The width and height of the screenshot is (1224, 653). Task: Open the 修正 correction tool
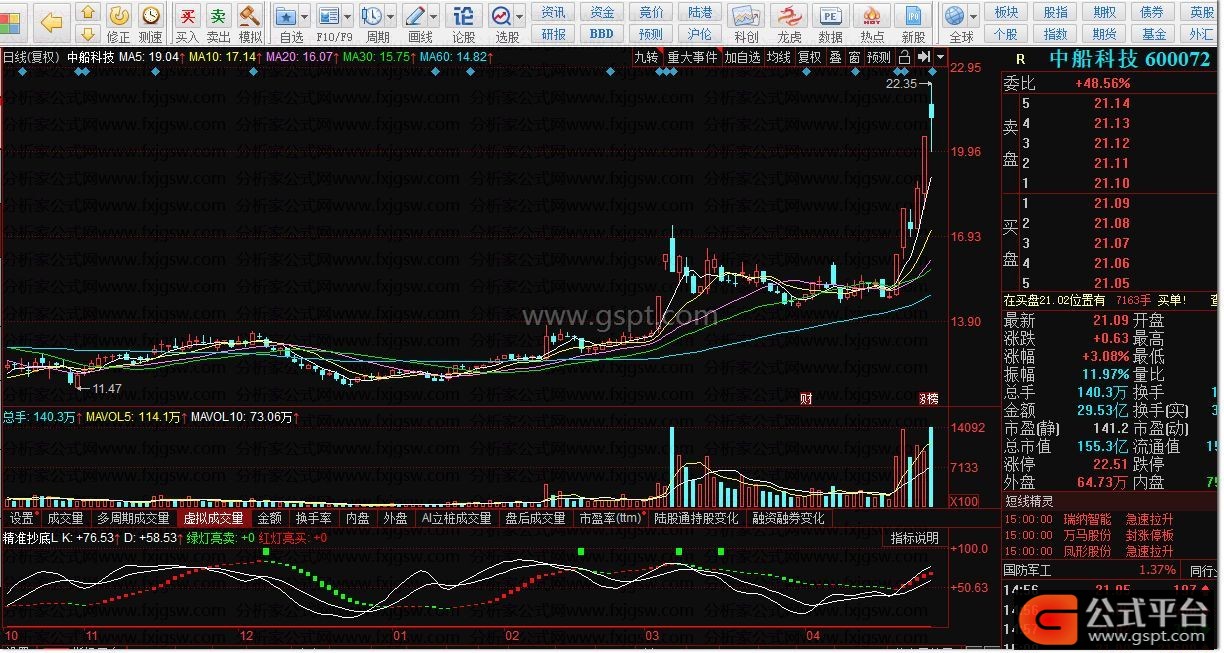click(x=119, y=23)
